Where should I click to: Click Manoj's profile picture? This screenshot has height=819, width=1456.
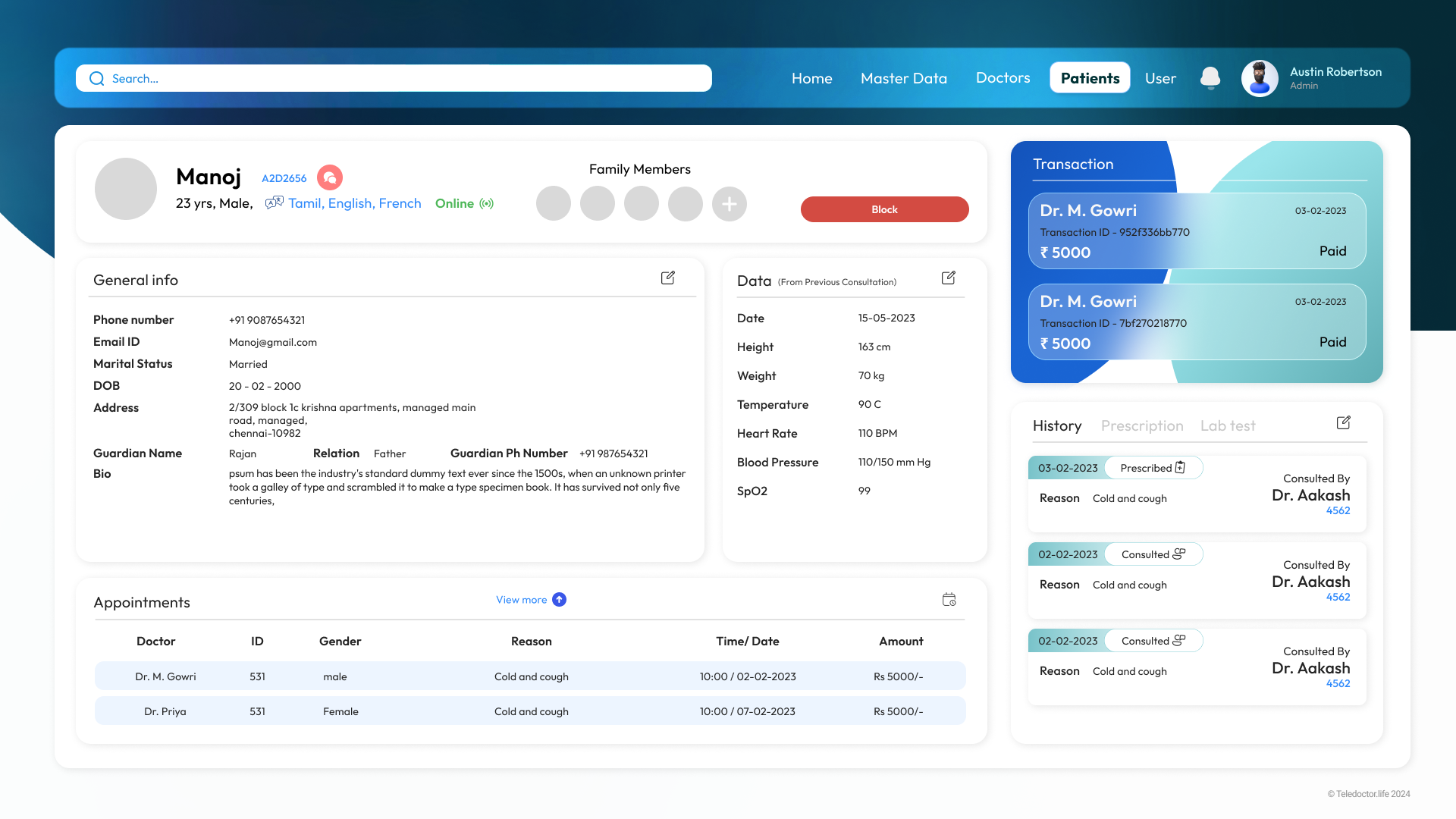pos(126,189)
